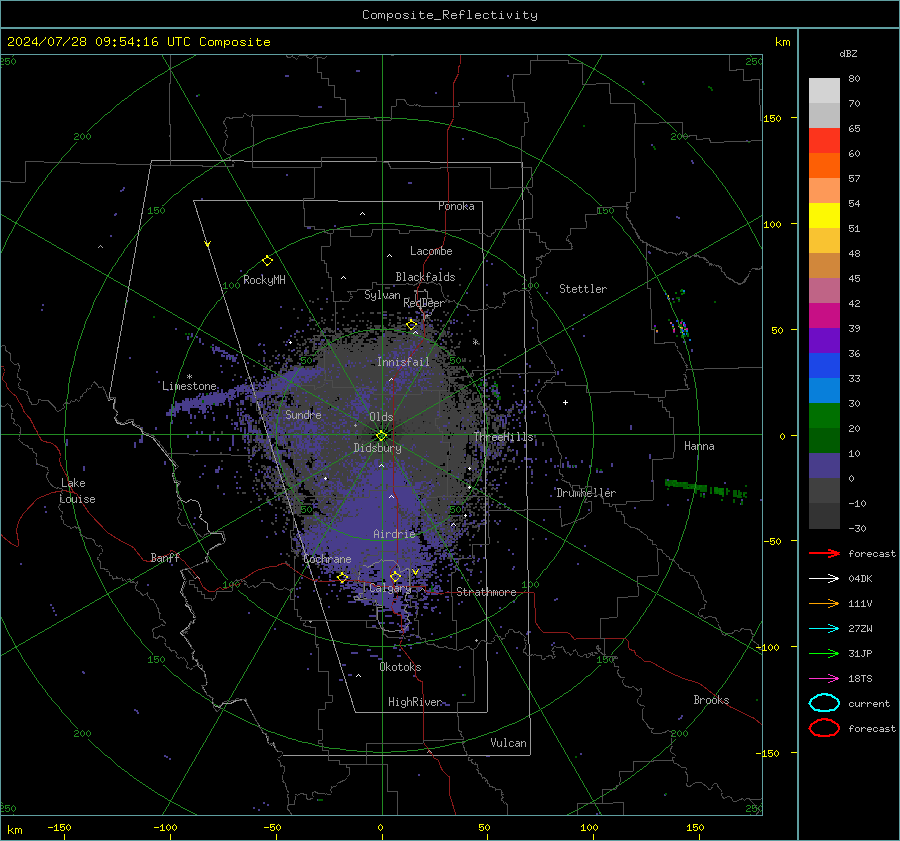
Task: Pick the slate-purple 0 dBZ legend swatch
Action: [824, 466]
